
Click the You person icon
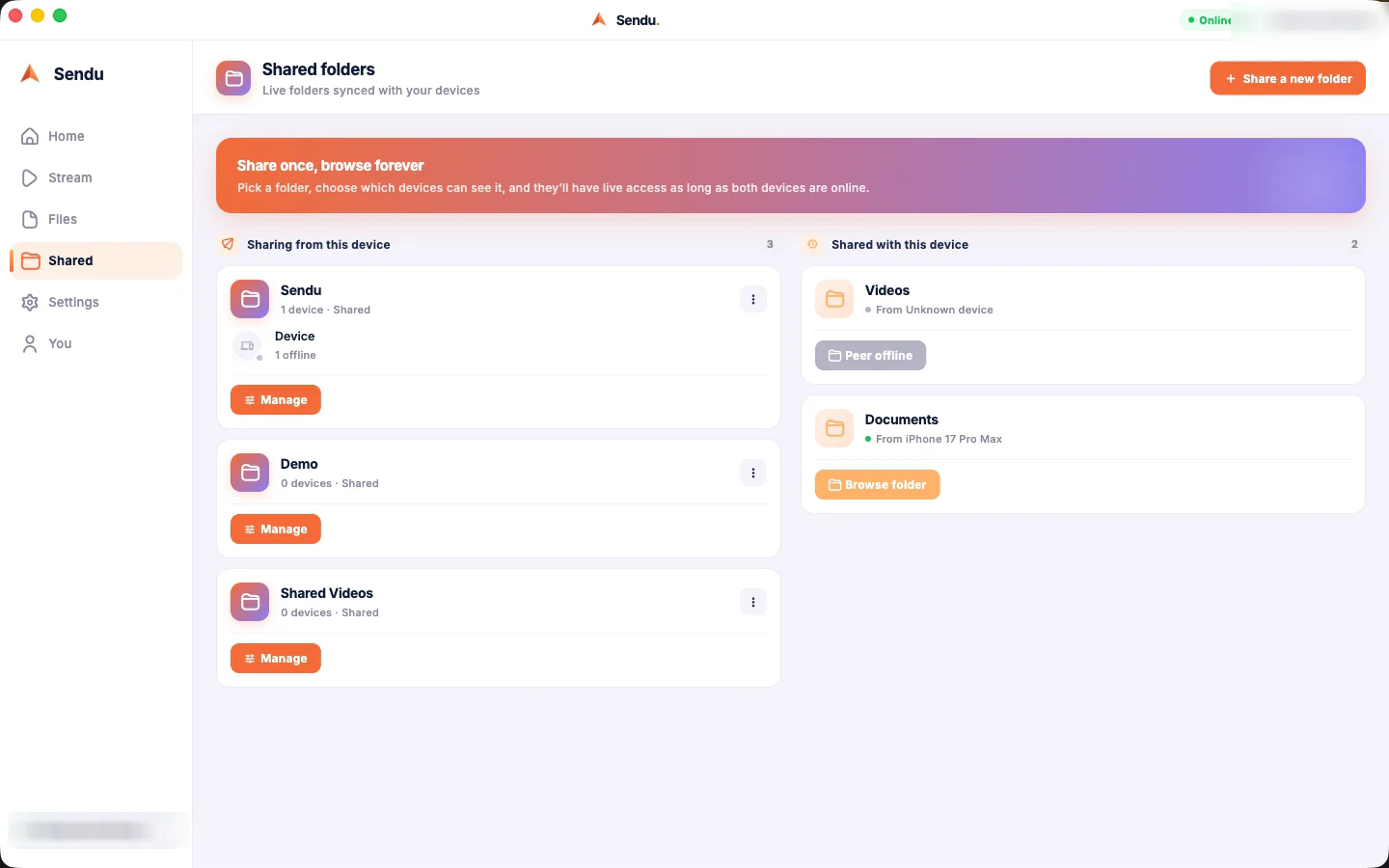[30, 343]
